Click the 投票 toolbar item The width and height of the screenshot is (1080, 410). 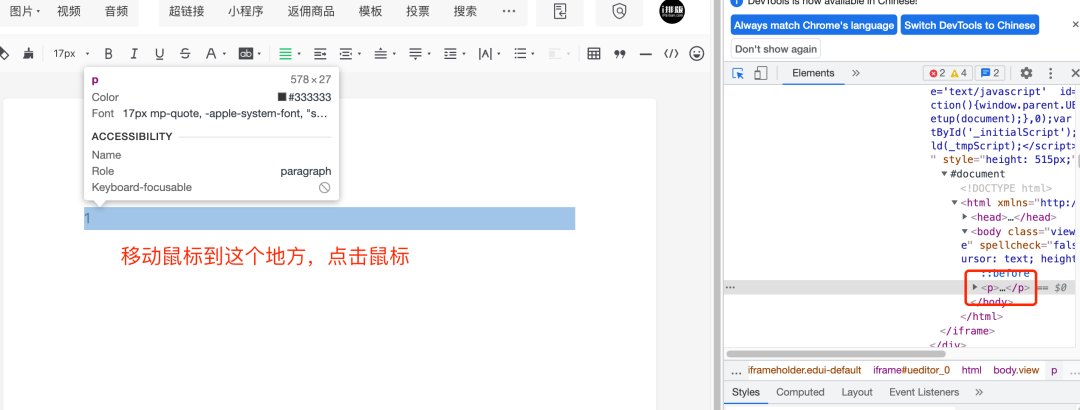pyautogui.click(x=418, y=11)
